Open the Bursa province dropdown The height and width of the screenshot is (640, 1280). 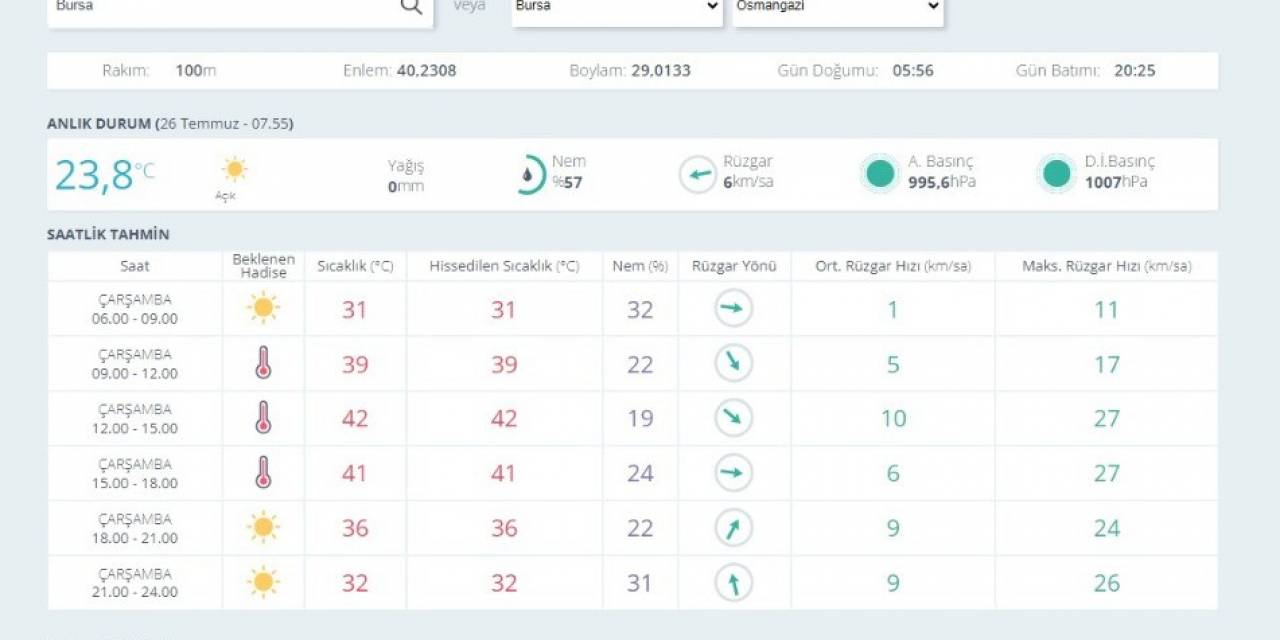(x=616, y=6)
